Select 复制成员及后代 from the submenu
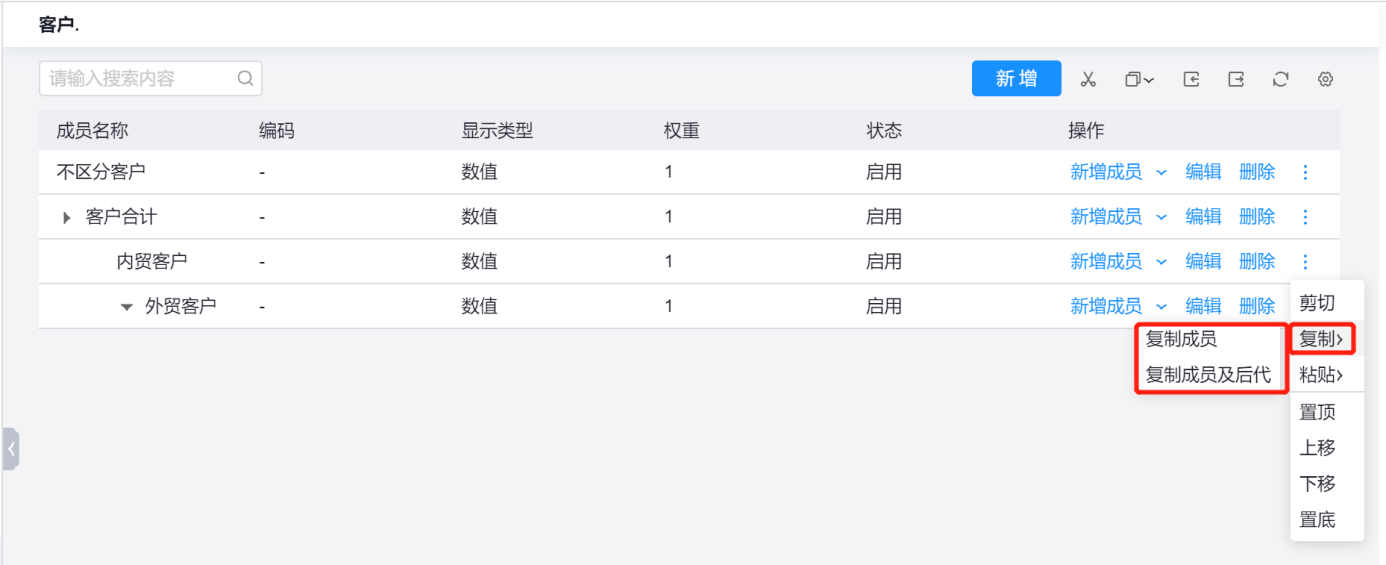Image resolution: width=1386 pixels, height=565 pixels. click(x=1208, y=375)
